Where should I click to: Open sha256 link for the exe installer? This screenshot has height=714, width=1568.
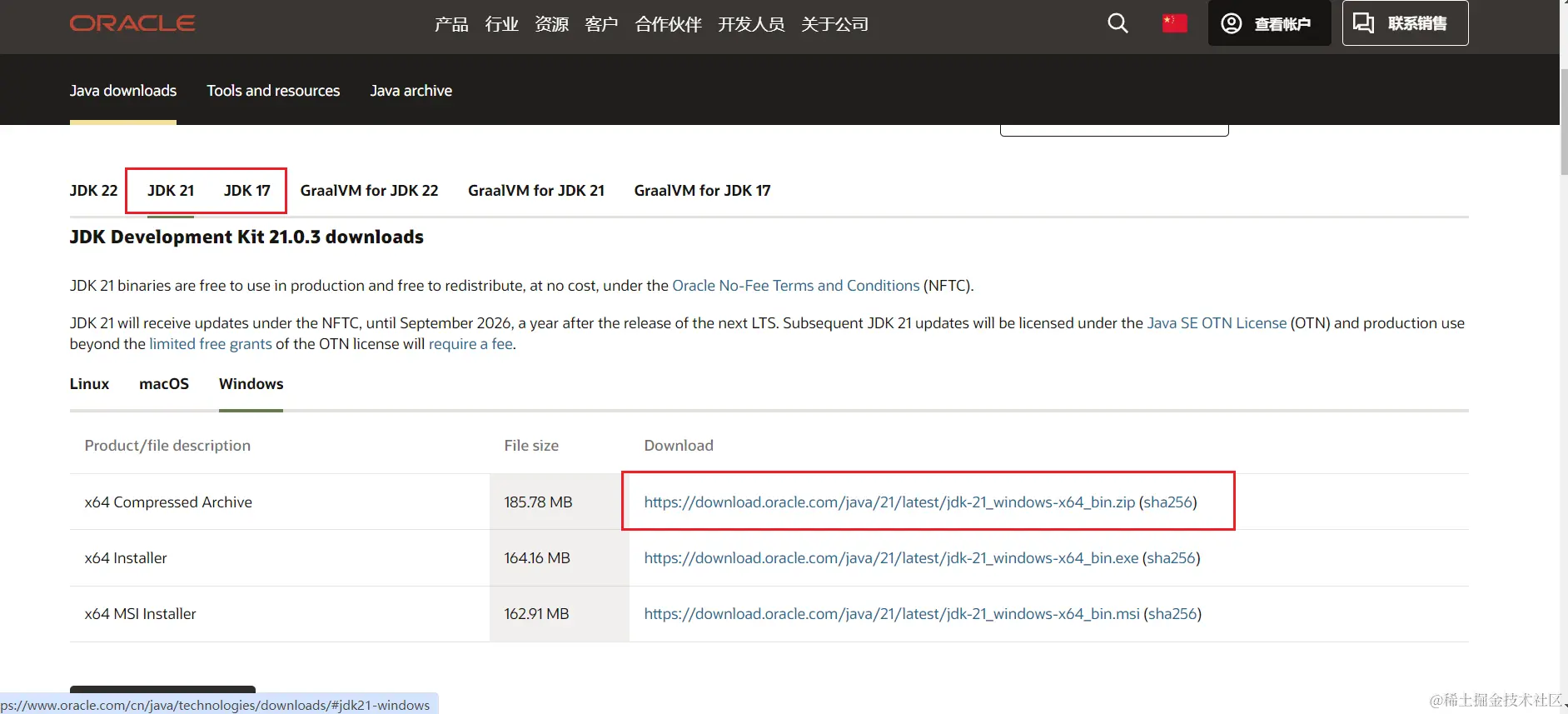point(1171,558)
